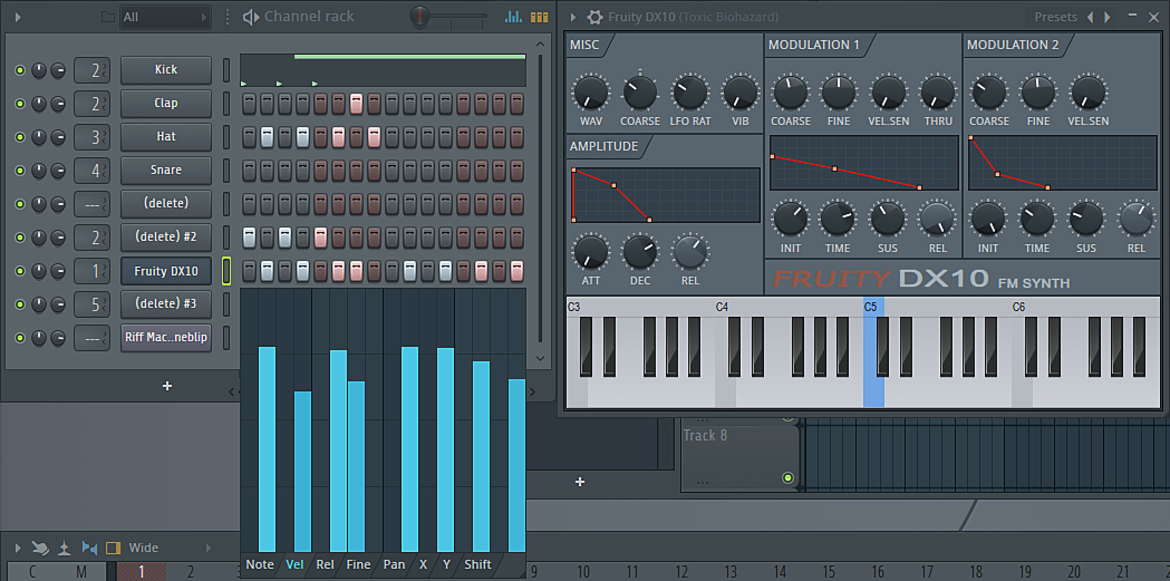This screenshot has width=1170, height=581.
Task: Add a new channel with plus button
Action: [x=167, y=386]
